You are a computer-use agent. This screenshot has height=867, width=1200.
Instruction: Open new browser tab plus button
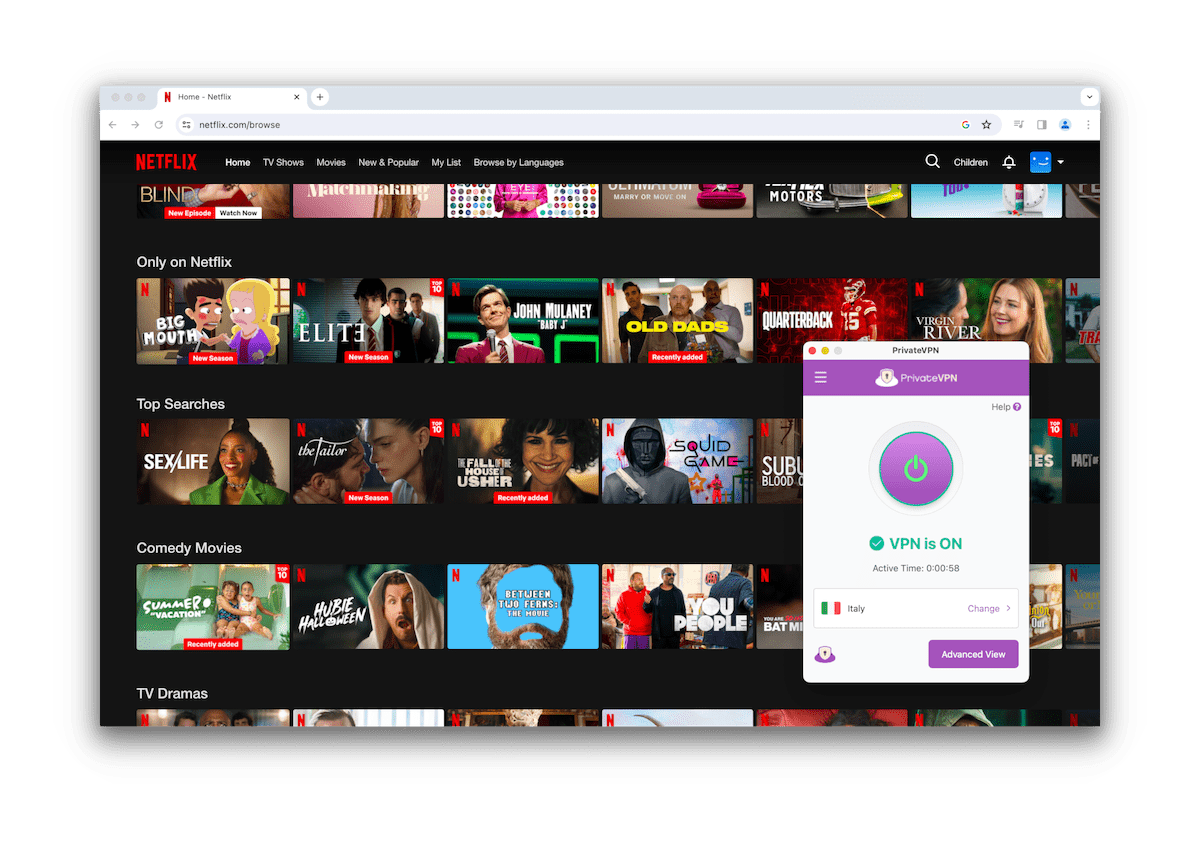coord(320,97)
